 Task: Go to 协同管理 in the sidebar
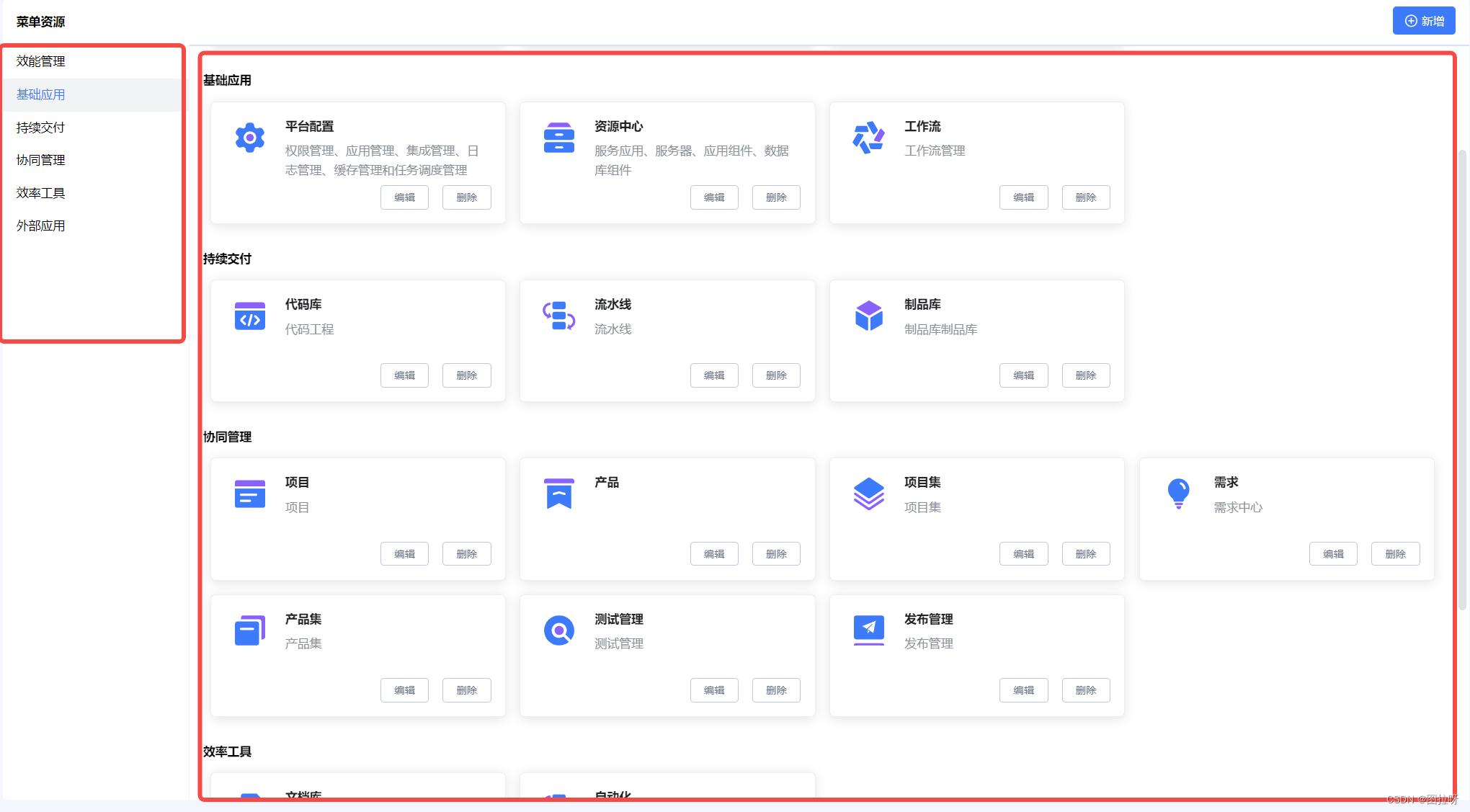tap(41, 160)
